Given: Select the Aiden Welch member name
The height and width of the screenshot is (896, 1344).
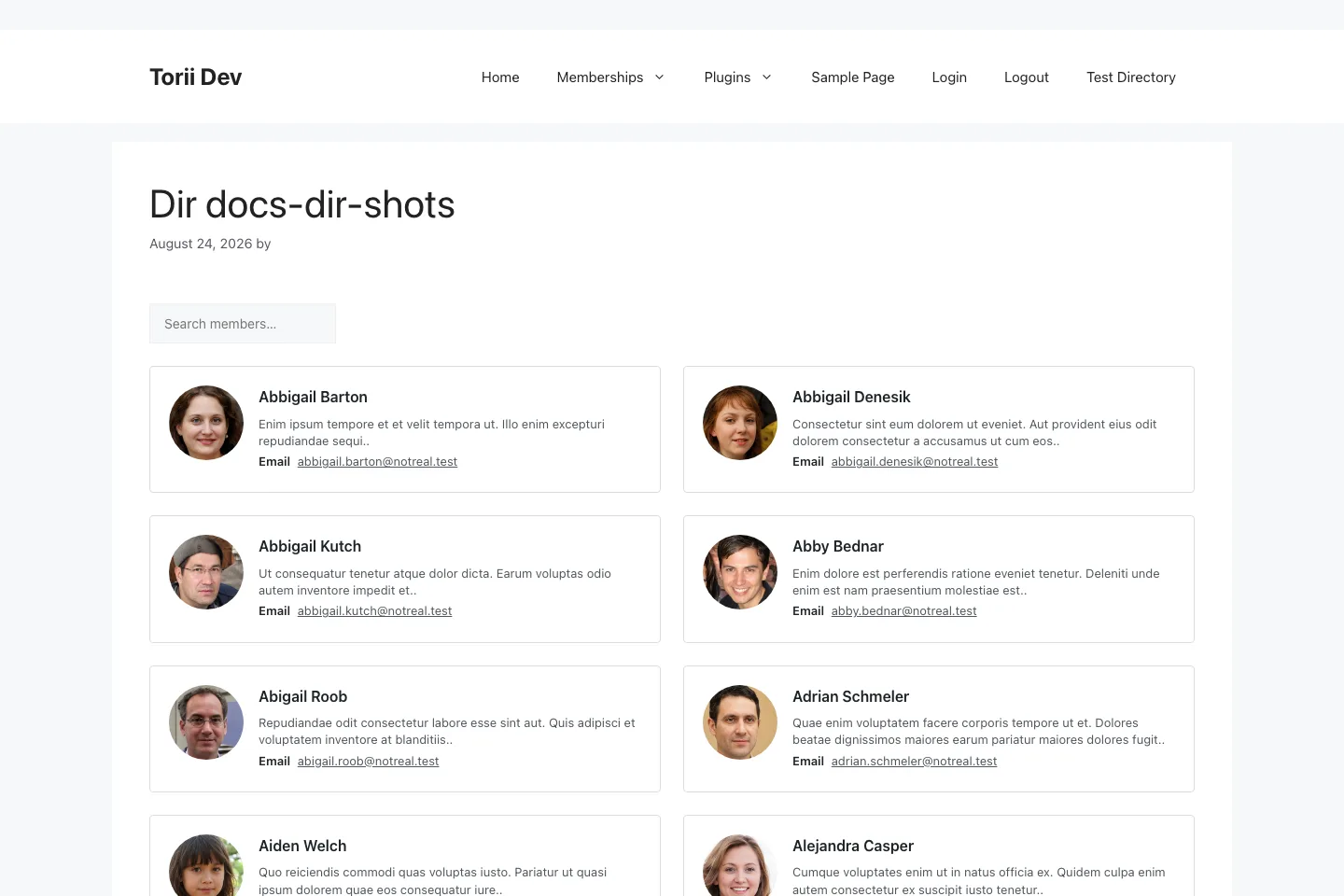Looking at the screenshot, I should tap(302, 846).
